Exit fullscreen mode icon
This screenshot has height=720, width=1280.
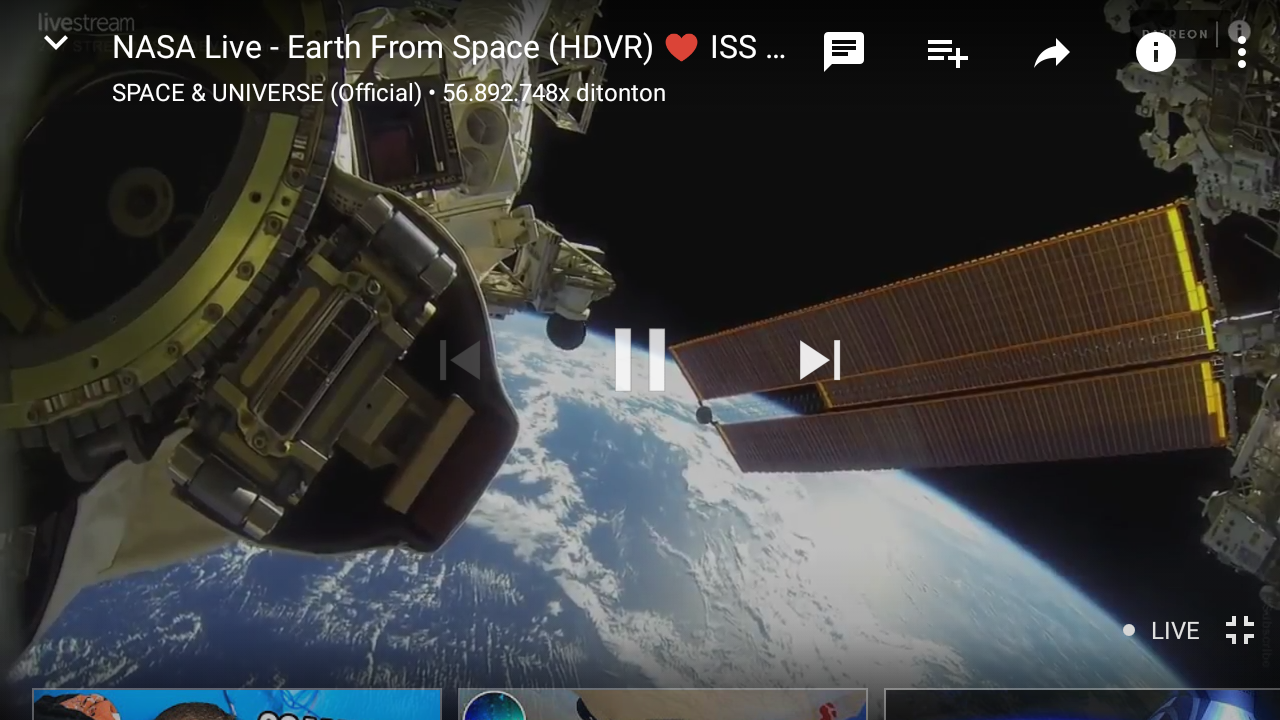click(1240, 630)
